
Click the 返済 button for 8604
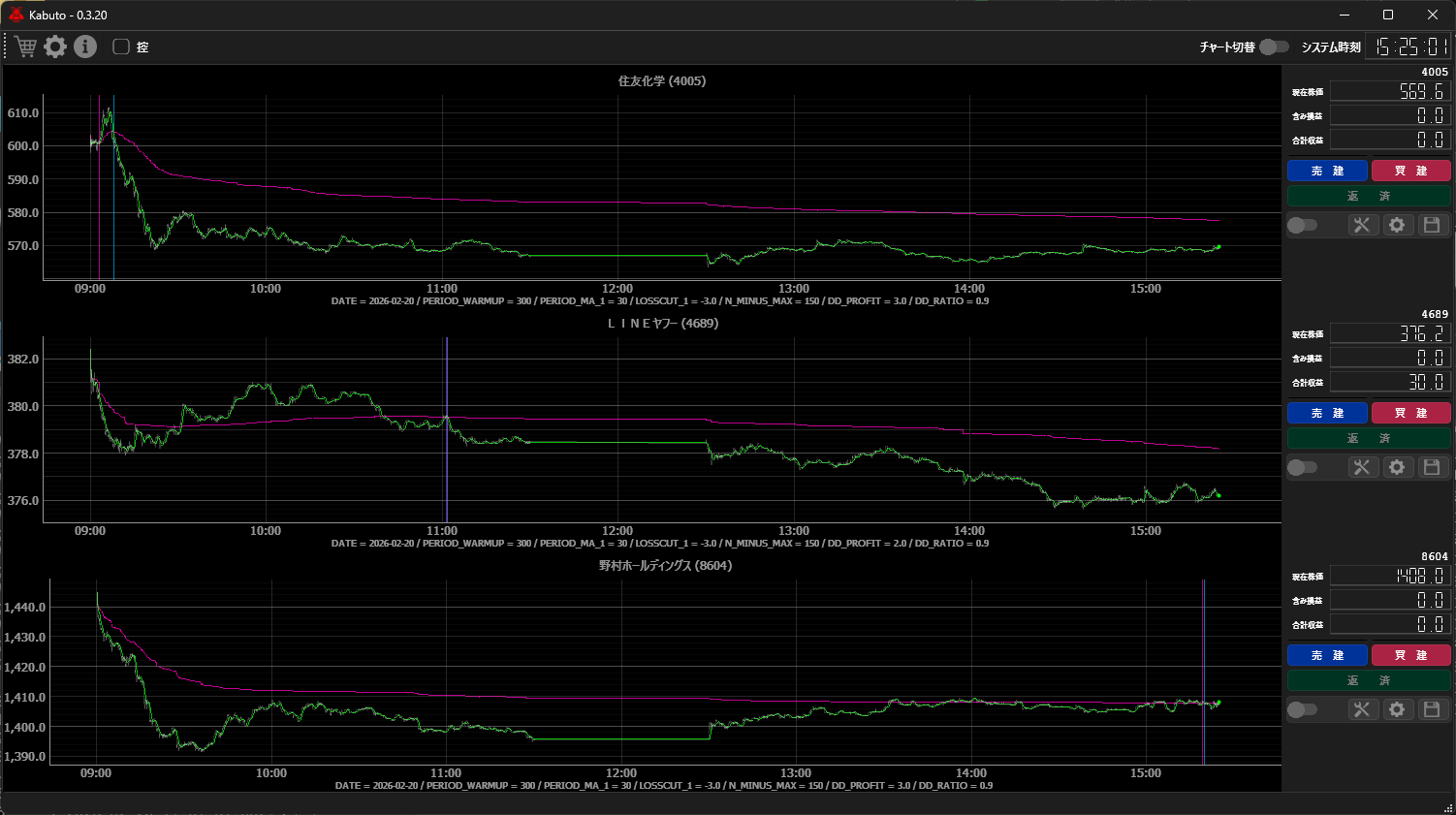tap(1369, 680)
